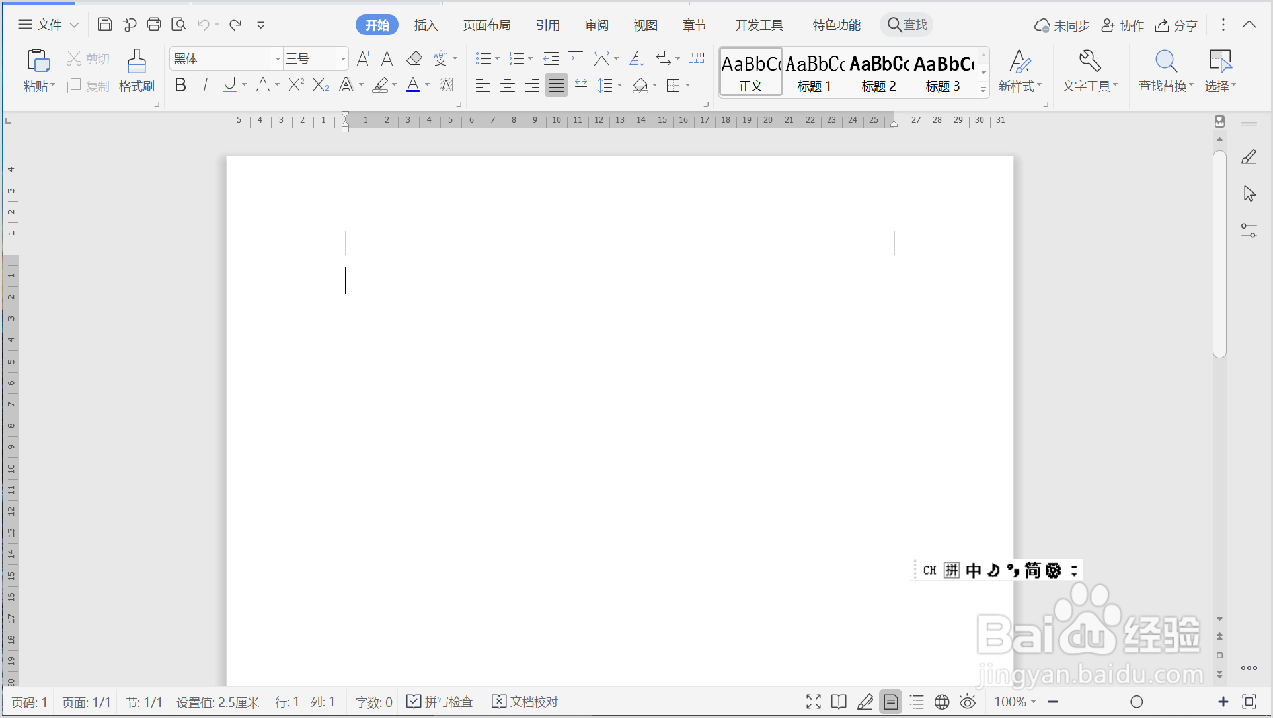
Task: Select the Format Painter (格式刷) brush
Action: [137, 62]
